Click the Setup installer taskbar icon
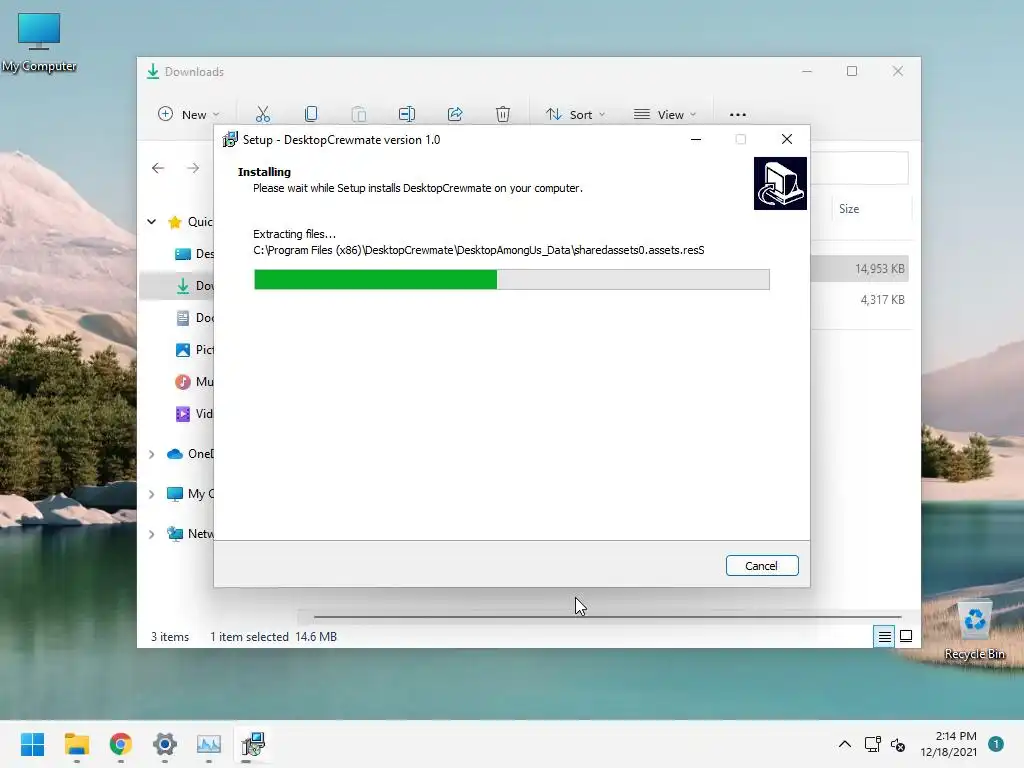The image size is (1024, 768). pyautogui.click(x=253, y=744)
